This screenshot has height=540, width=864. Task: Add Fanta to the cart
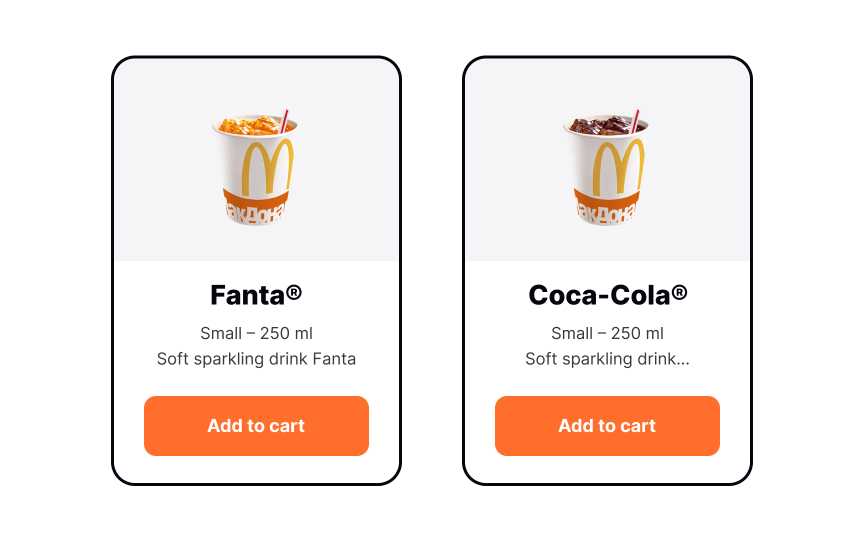click(x=256, y=425)
